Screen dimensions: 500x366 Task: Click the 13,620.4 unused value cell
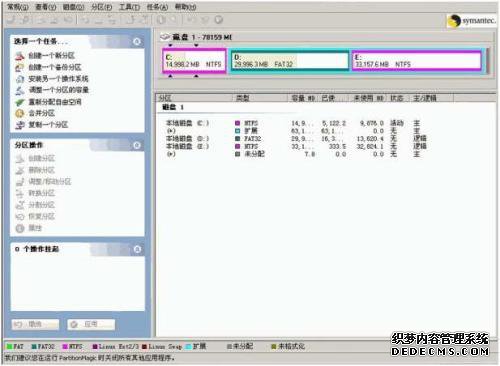pyautogui.click(x=370, y=138)
